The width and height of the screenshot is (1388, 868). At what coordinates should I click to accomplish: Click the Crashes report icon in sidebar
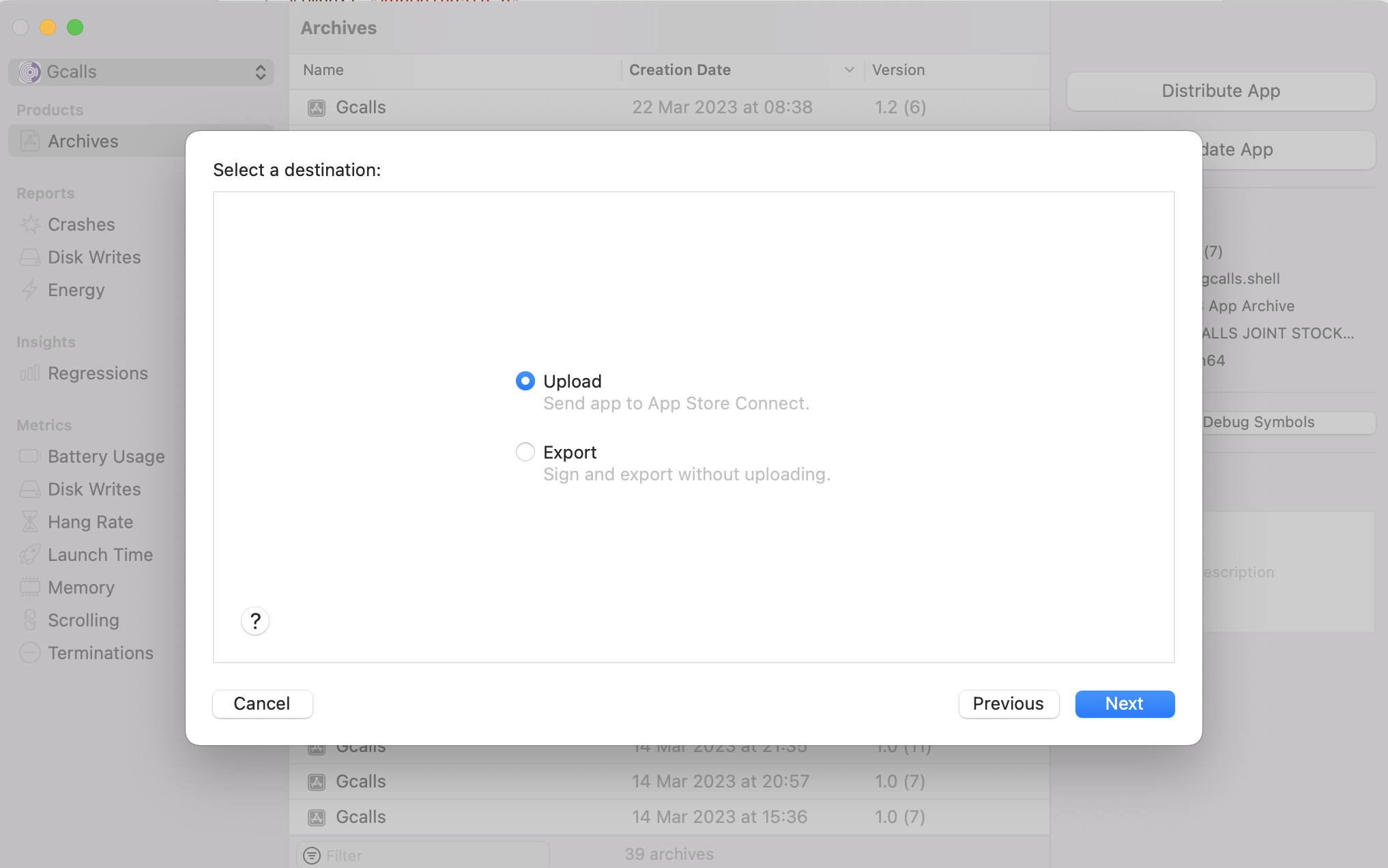[x=30, y=225]
